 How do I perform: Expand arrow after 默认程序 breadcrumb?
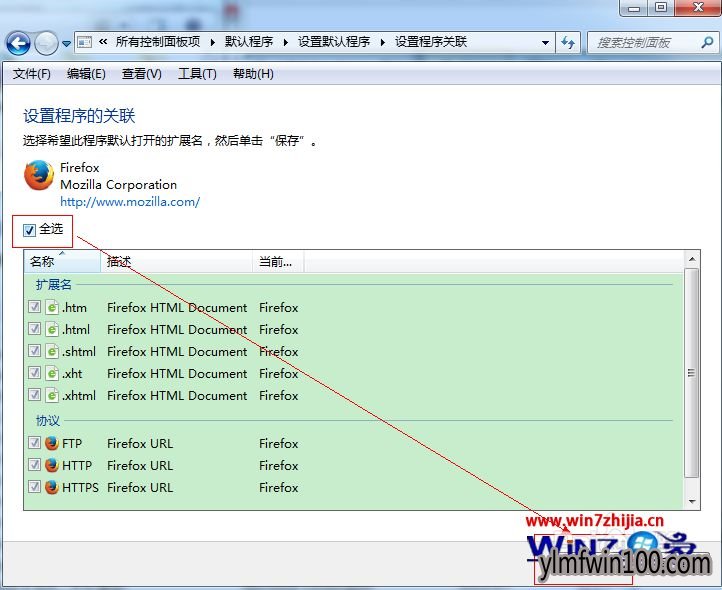pyautogui.click(x=285, y=42)
